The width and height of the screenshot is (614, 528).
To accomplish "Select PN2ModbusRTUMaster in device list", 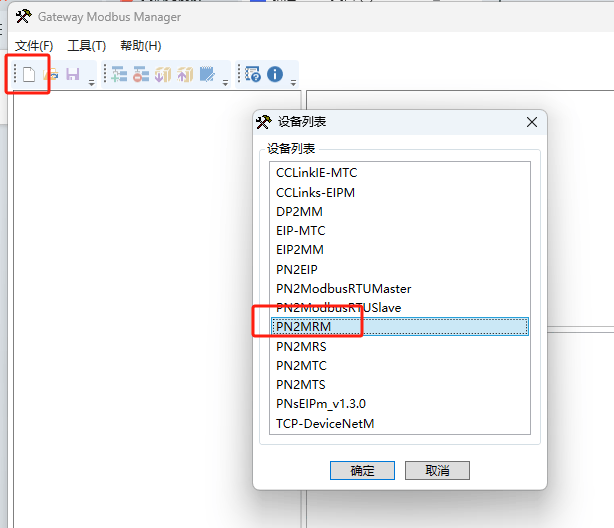I will [400, 289].
